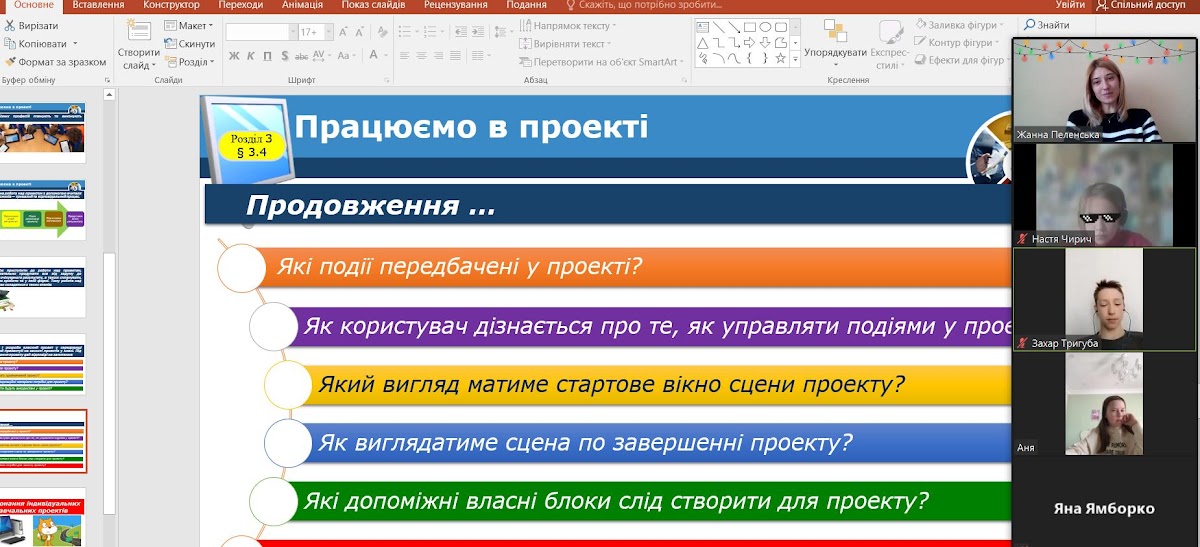The image size is (1200, 547).
Task: Switch to the Переходи (Transitions) tab
Action: point(241,5)
